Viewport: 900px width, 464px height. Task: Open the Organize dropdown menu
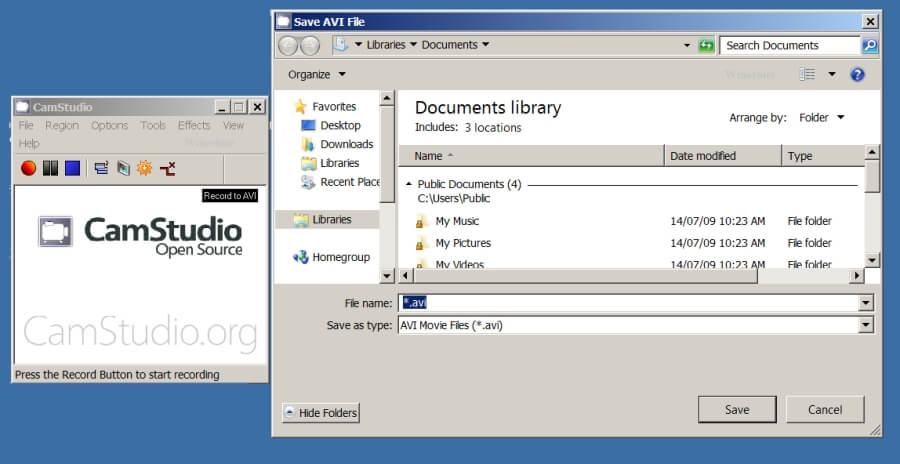317,75
